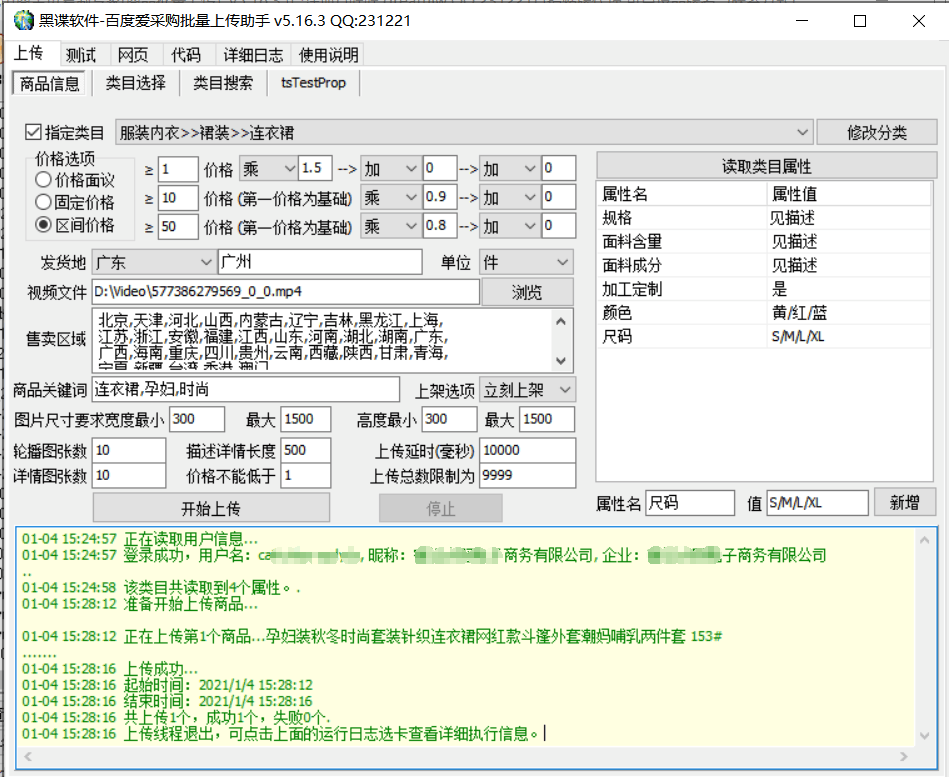This screenshot has width=949, height=777.
Task: Open the 测试 tab
Action: 81,55
